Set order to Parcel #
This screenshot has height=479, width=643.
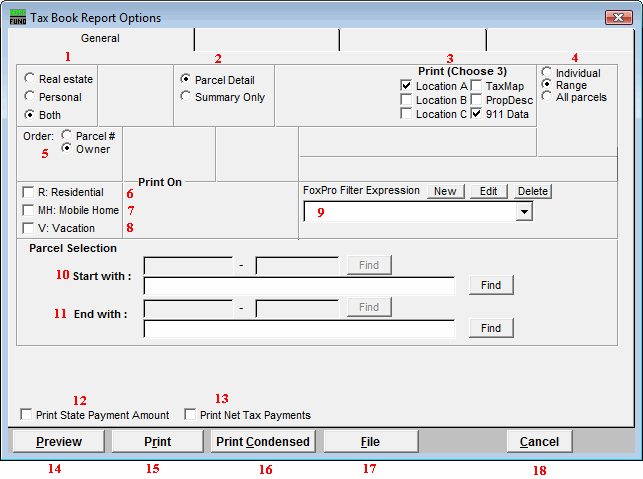67,134
